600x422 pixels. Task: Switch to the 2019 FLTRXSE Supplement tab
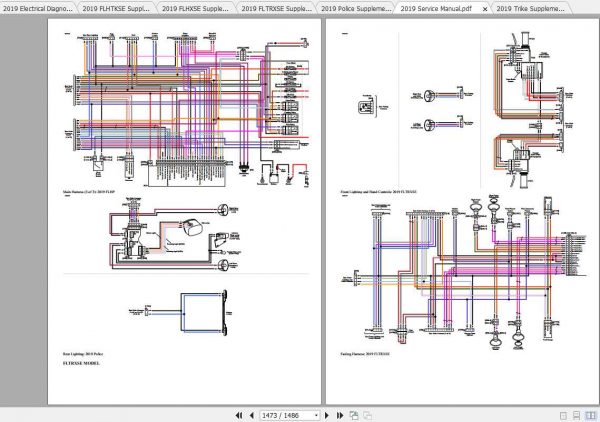coord(275,7)
